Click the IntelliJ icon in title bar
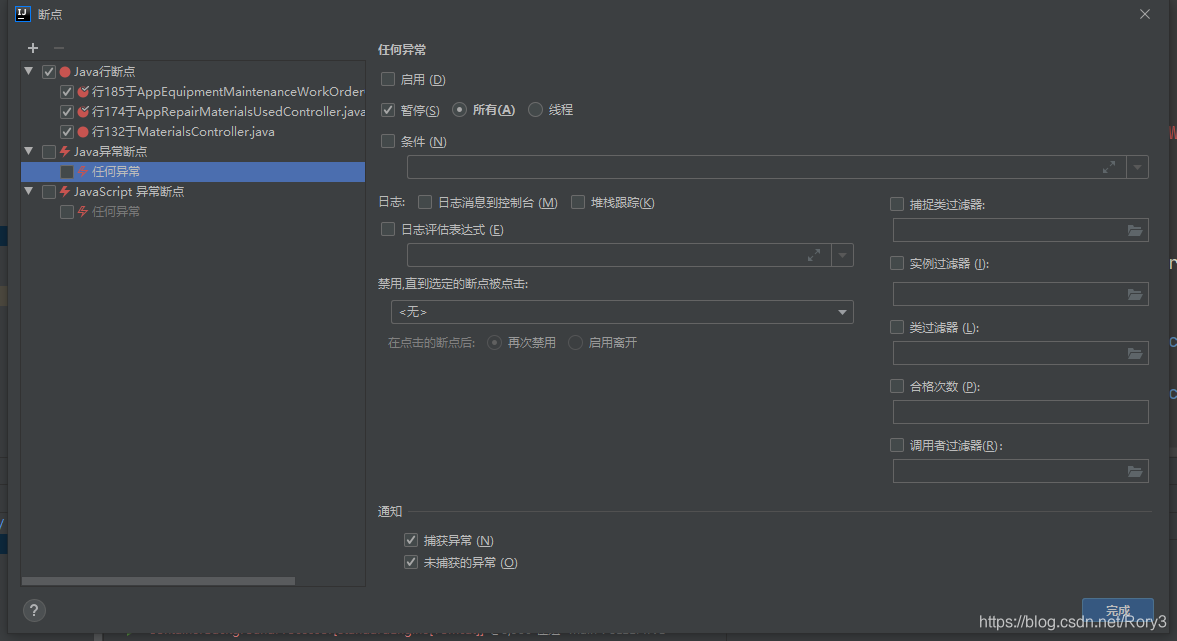The height and width of the screenshot is (641, 1177). 23,14
